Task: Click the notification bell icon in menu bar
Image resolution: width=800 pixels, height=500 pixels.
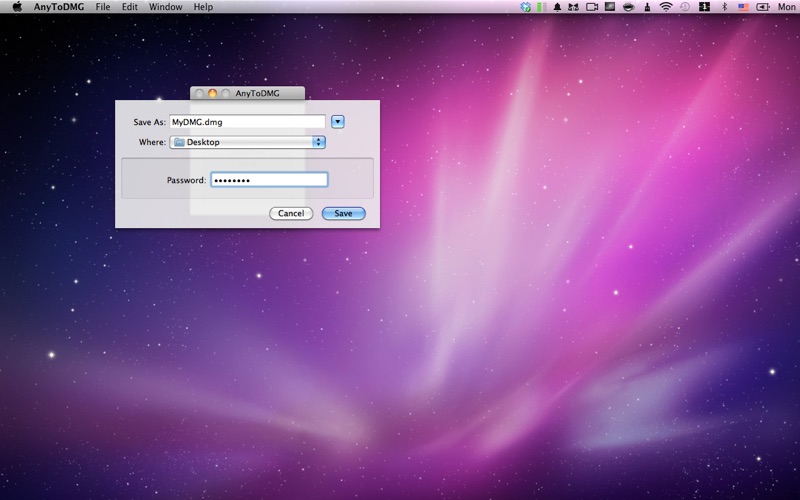Action: coord(557,7)
